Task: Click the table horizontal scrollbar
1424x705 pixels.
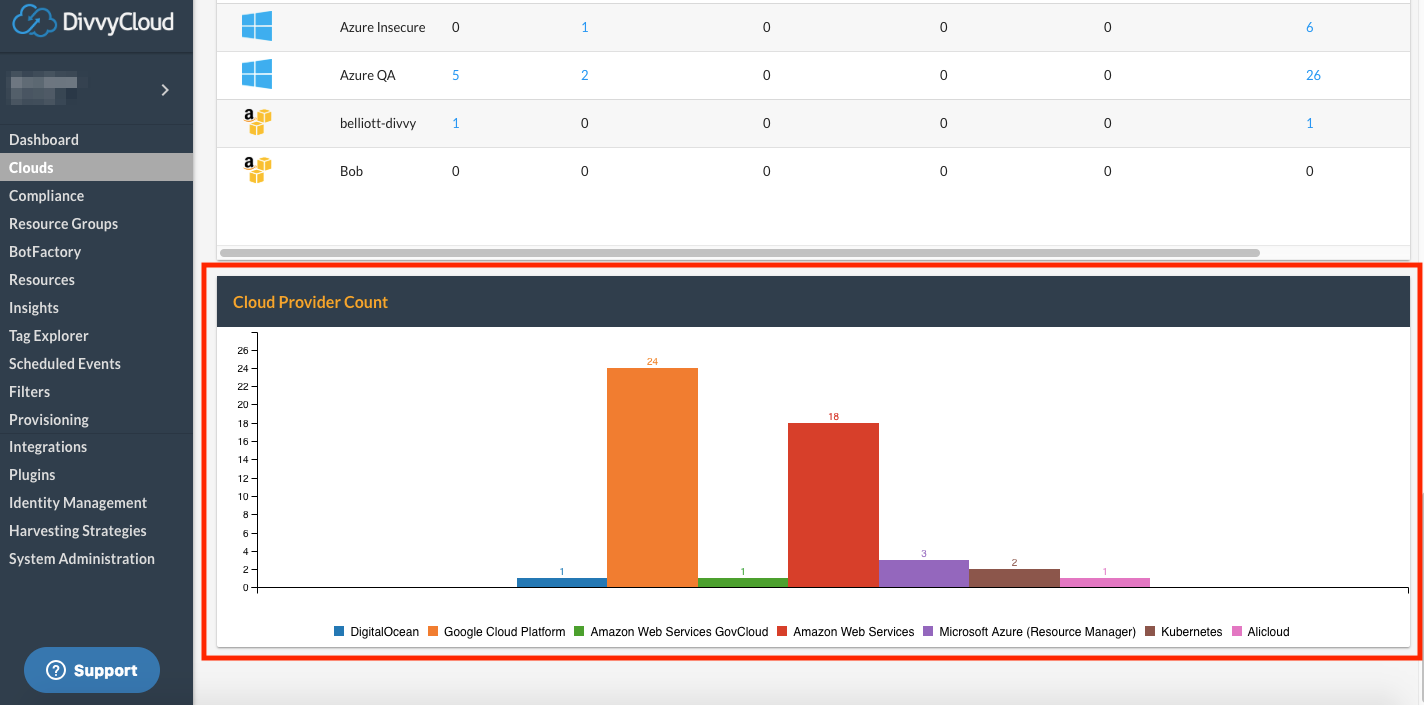Action: tap(740, 253)
